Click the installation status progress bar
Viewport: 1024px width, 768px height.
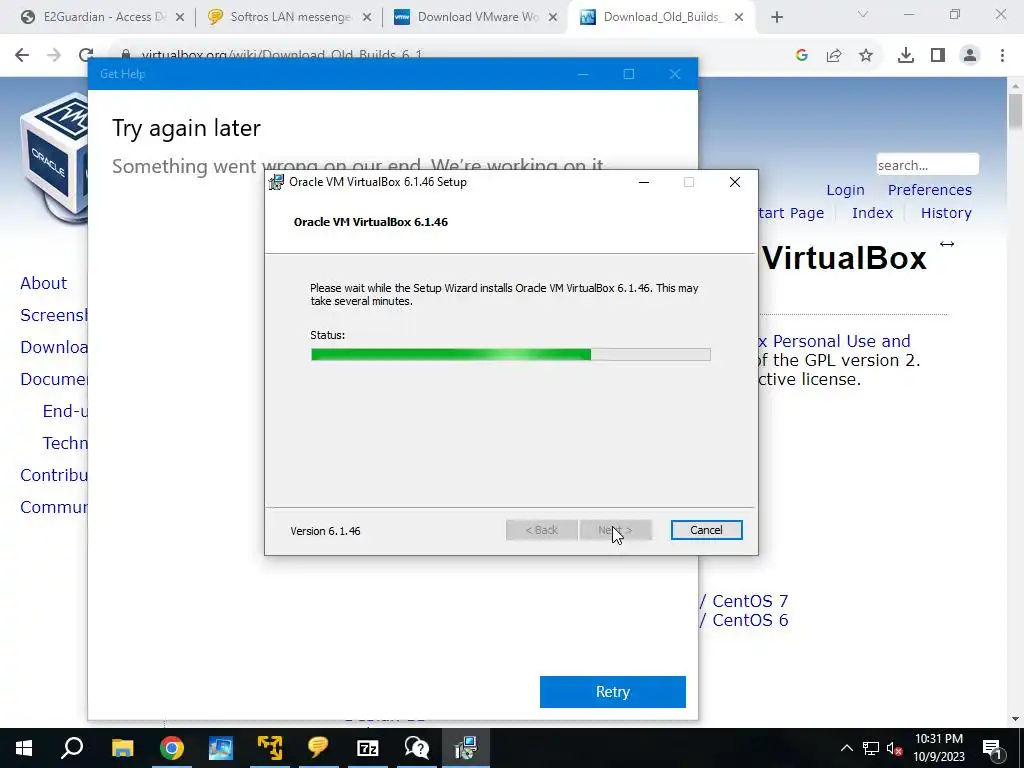511,355
